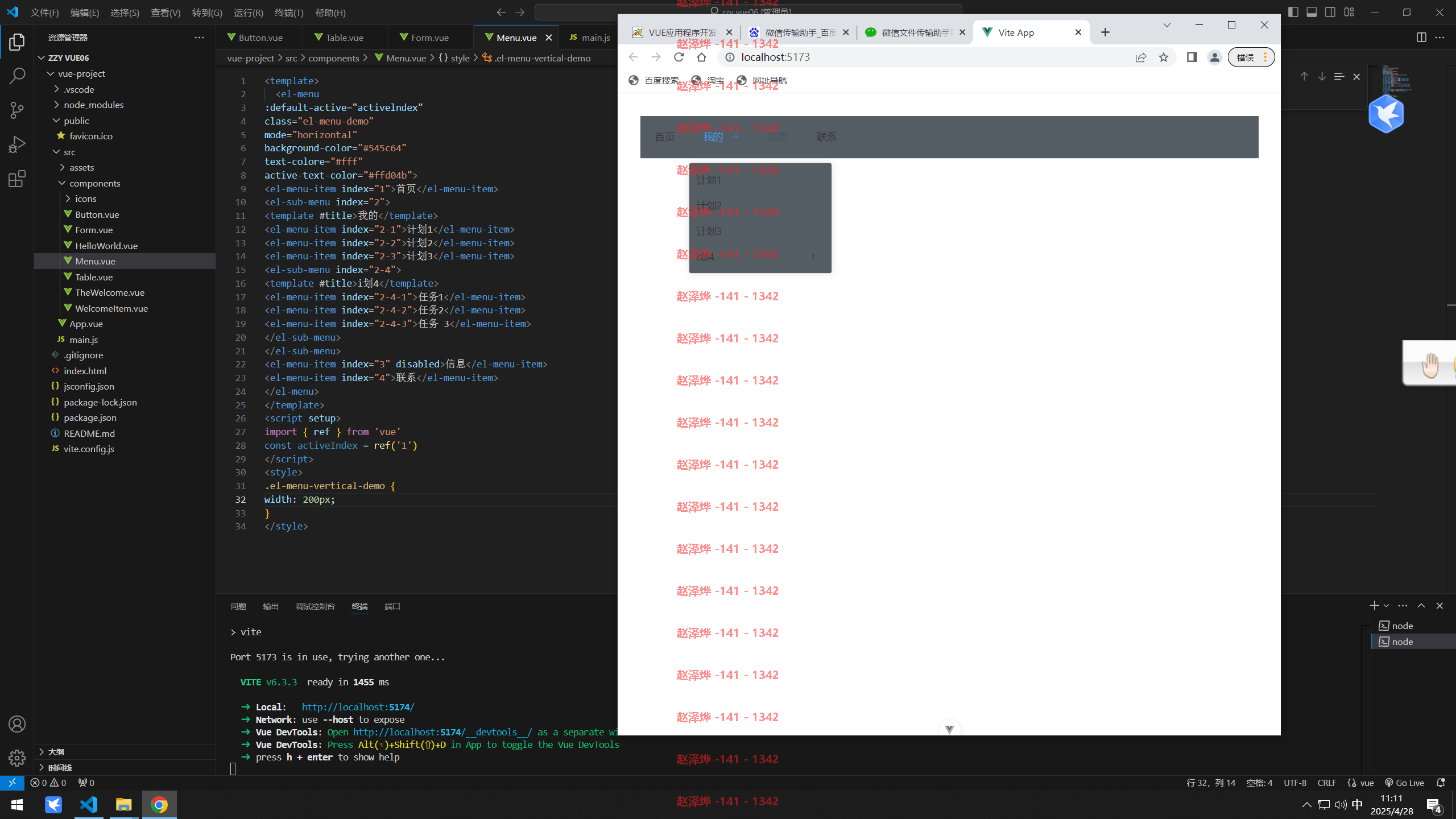
Task: Click the 首页 menu item in the web page
Action: coord(664,136)
